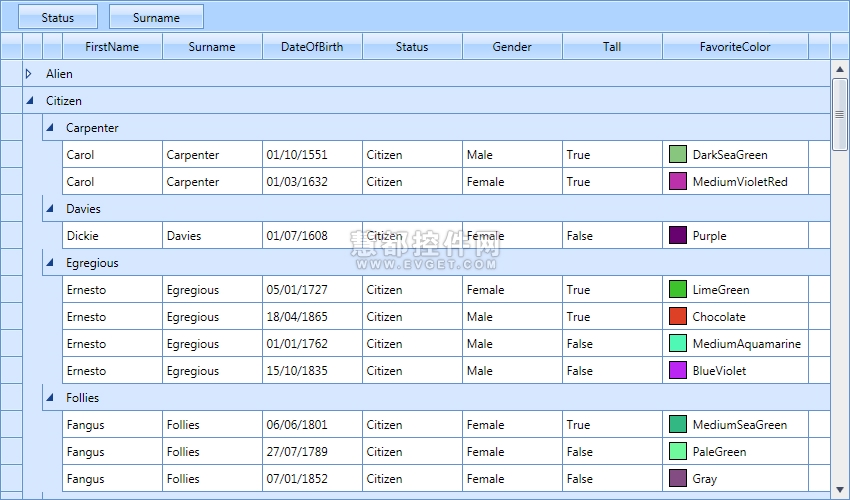Collapse the Follies subgroup
The image size is (850, 500).
[50, 398]
